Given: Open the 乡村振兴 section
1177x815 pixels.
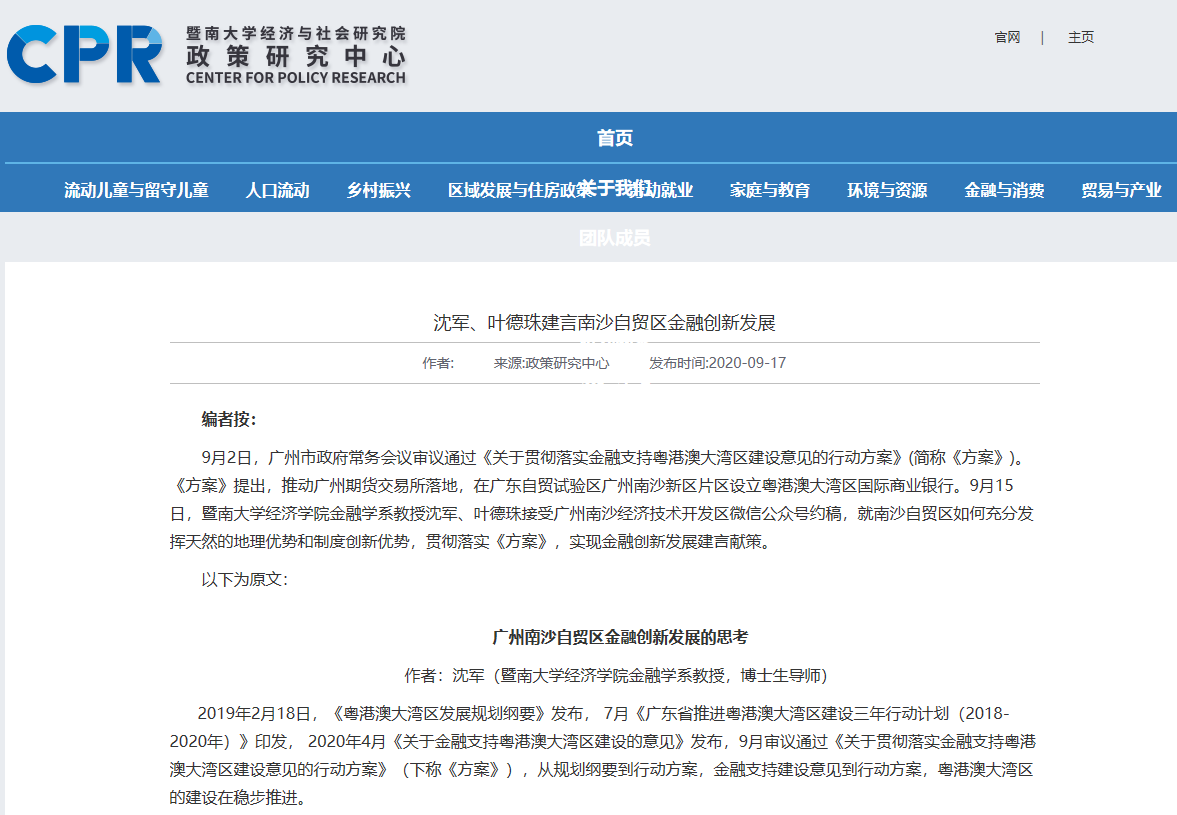Looking at the screenshot, I should coord(379,191).
